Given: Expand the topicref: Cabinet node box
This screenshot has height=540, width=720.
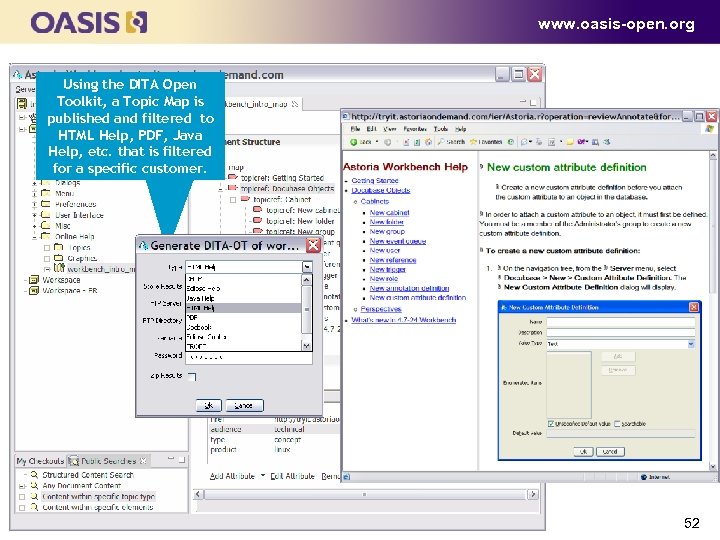Looking at the screenshot, I should click(x=233, y=200).
